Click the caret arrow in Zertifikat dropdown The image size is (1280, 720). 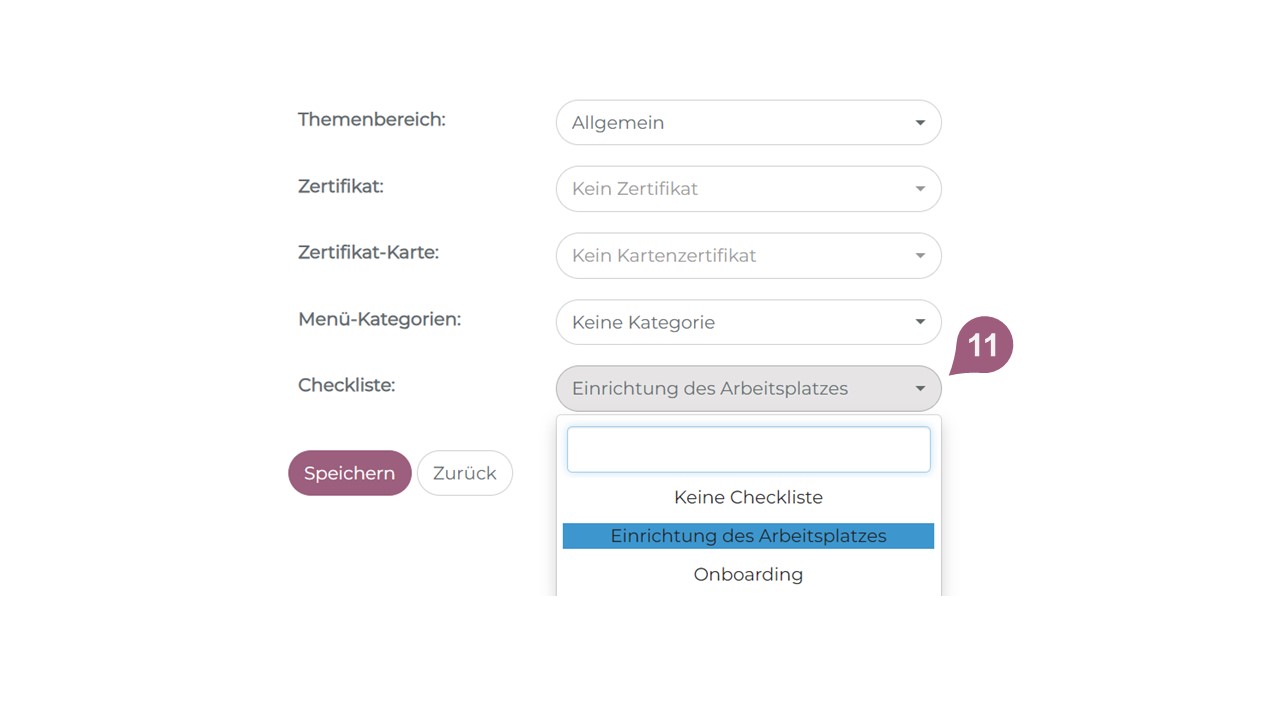point(920,189)
